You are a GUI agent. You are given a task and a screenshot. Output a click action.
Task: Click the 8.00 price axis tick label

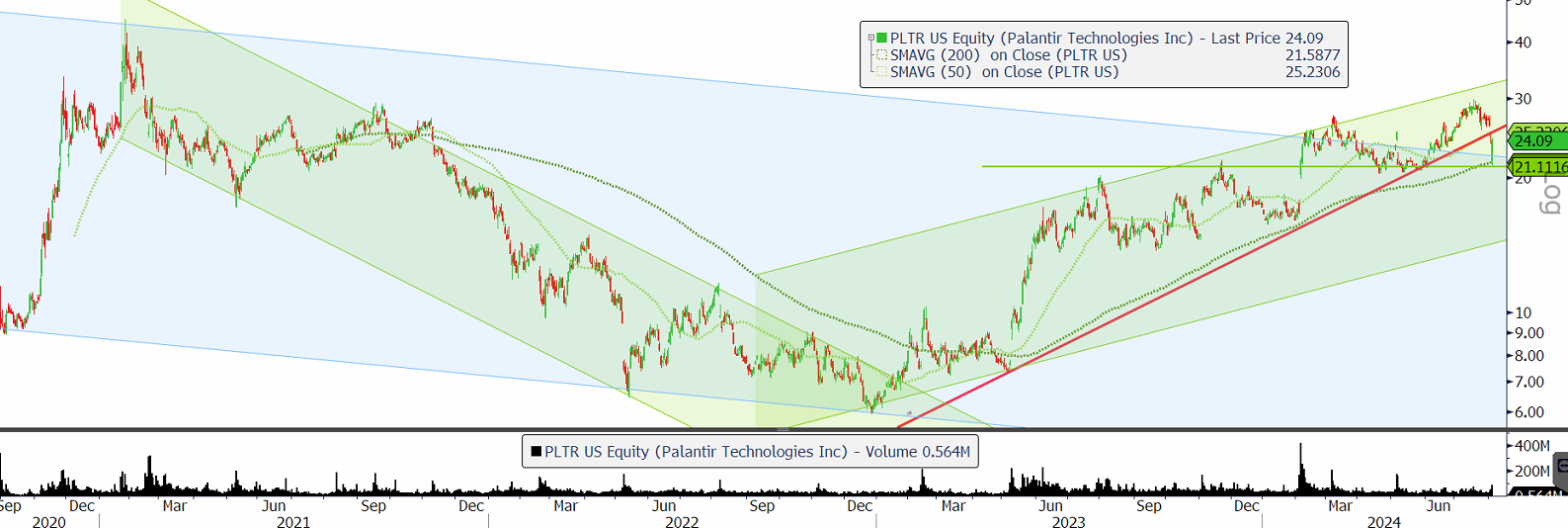pos(1528,356)
